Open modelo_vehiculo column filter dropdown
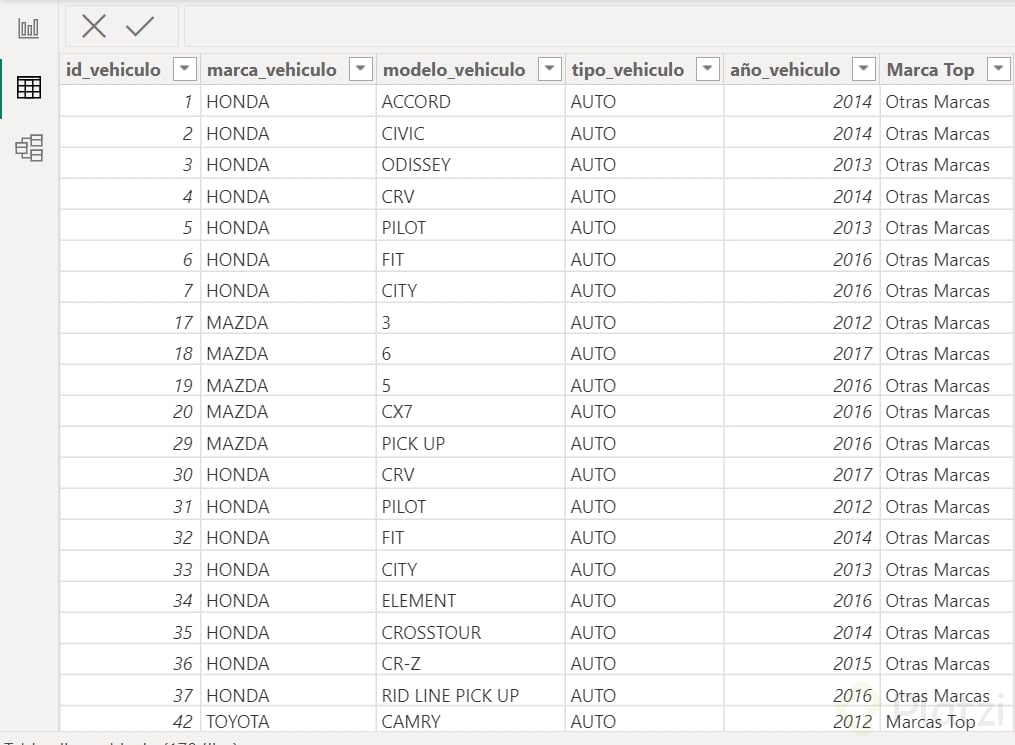 (550, 68)
